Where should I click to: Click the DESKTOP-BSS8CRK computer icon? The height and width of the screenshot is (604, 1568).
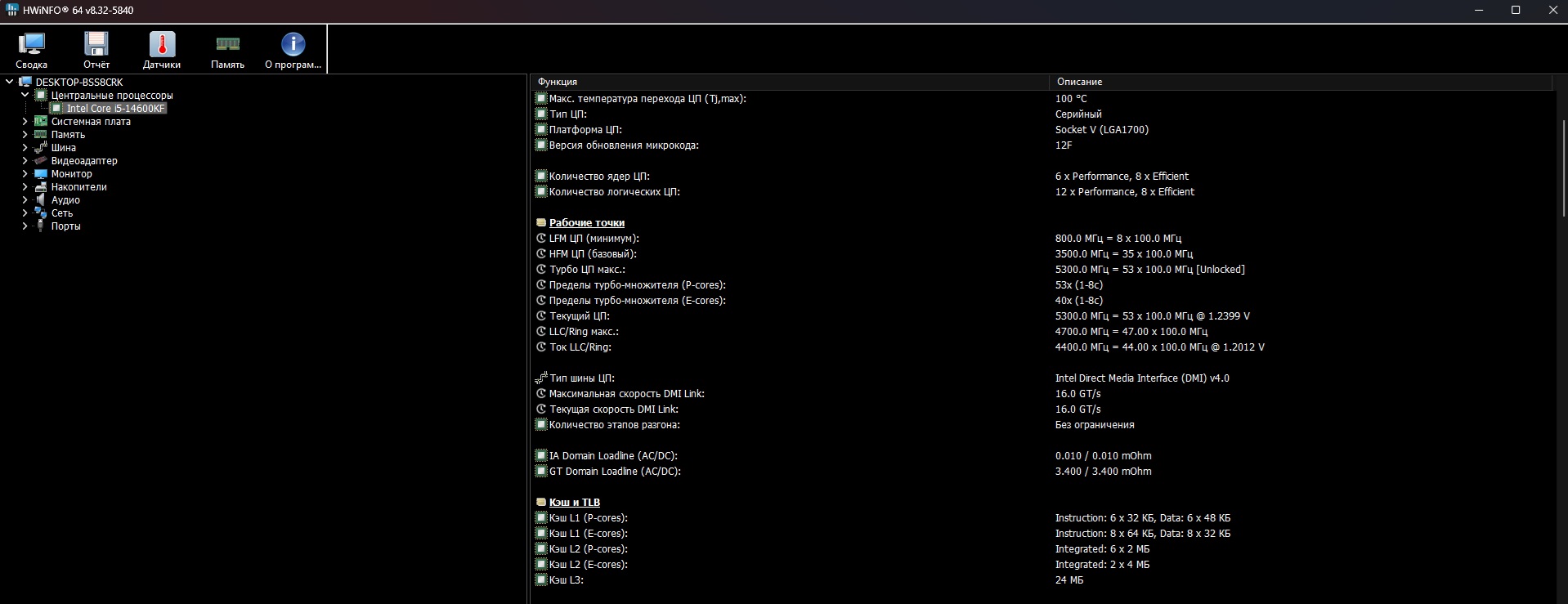click(x=25, y=82)
